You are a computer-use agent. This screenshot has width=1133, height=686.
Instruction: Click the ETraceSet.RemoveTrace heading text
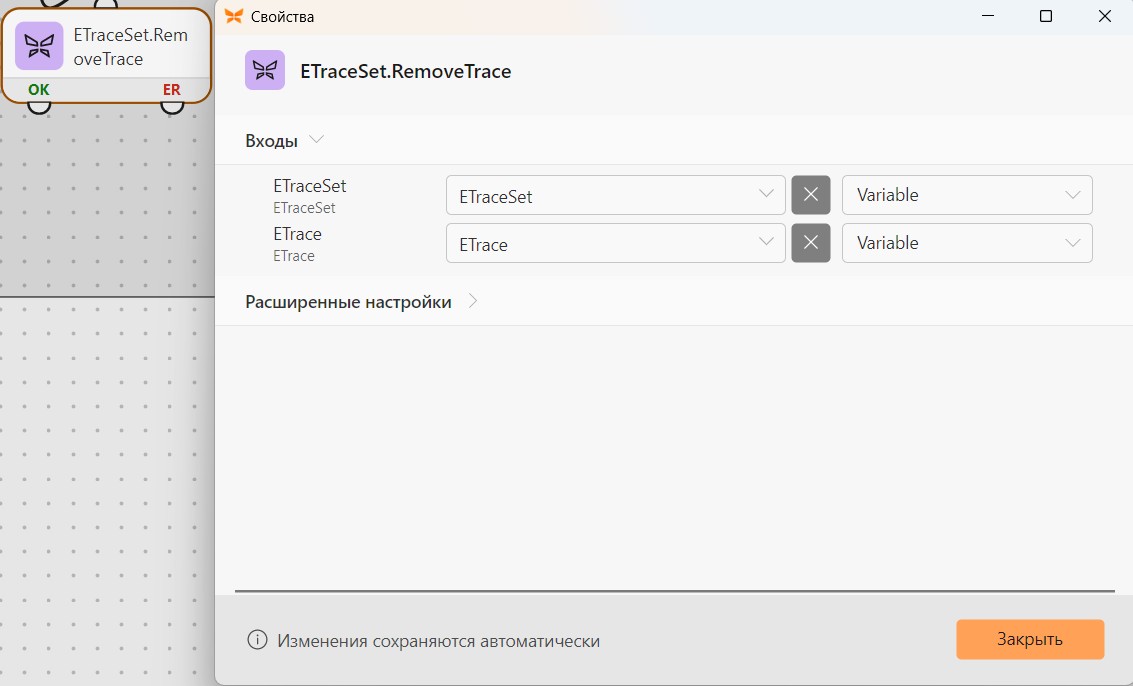(x=405, y=71)
